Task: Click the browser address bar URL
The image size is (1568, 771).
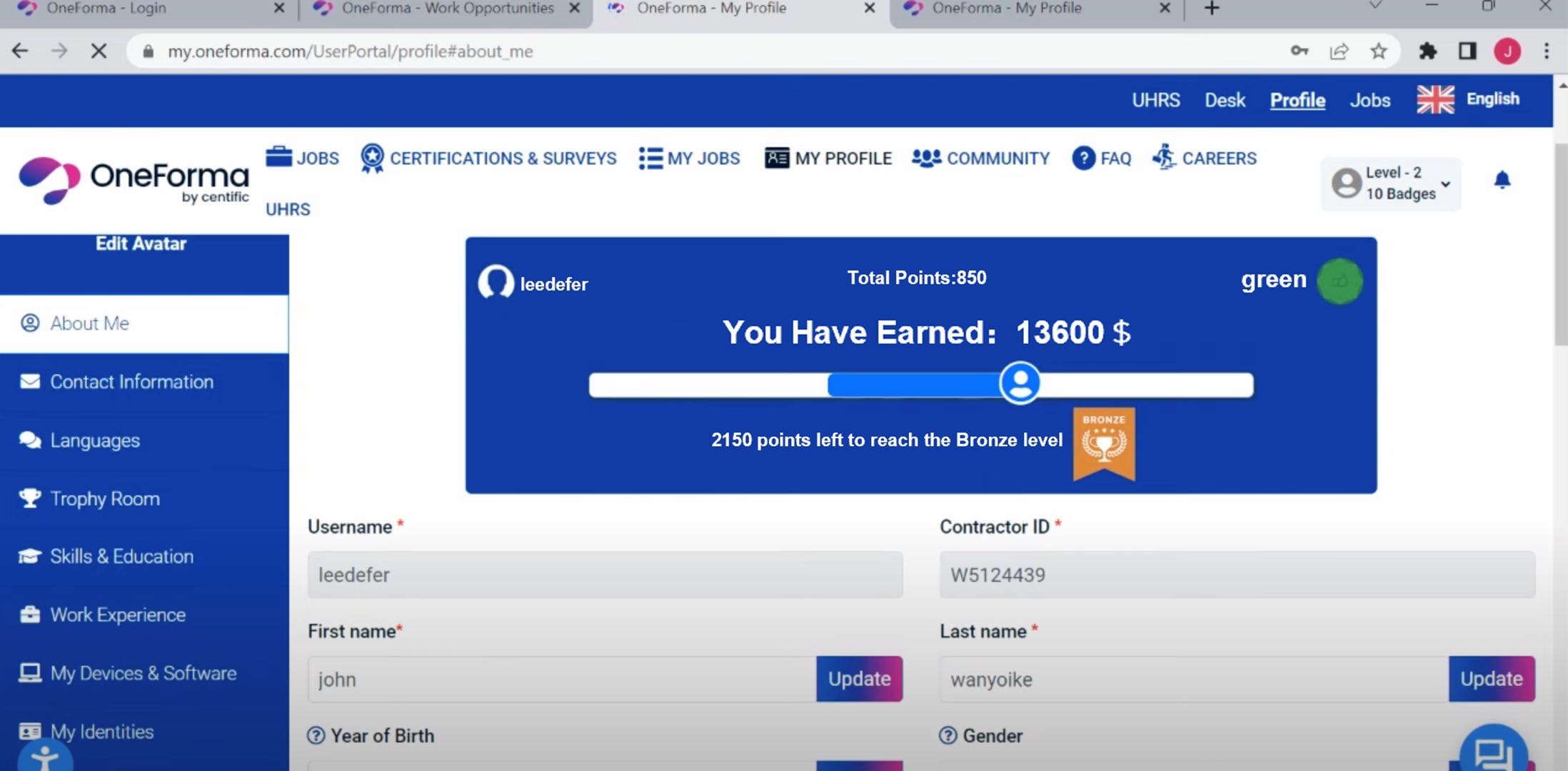Action: [351, 51]
